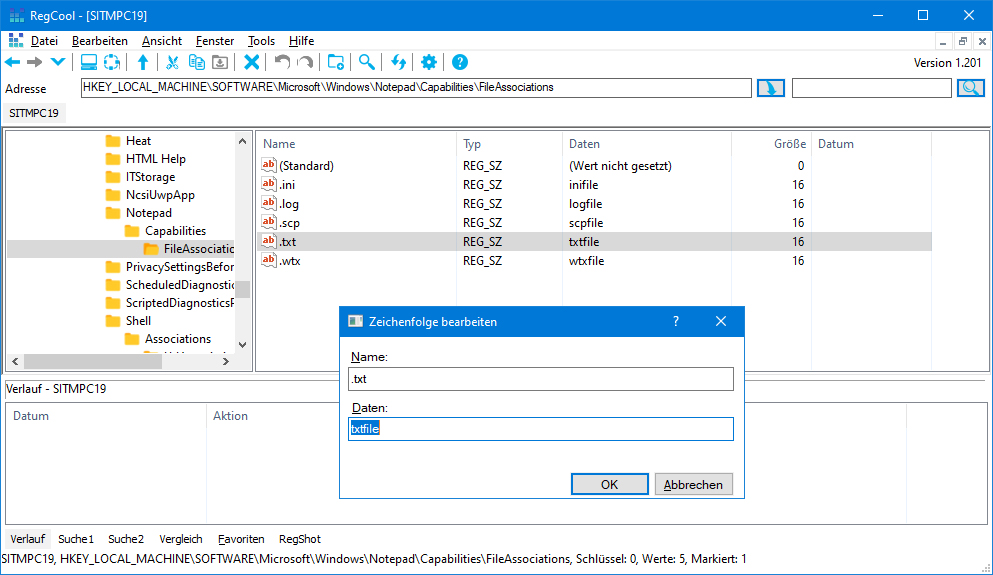Select the Notepad key in the tree
The image size is (993, 575).
148,213
